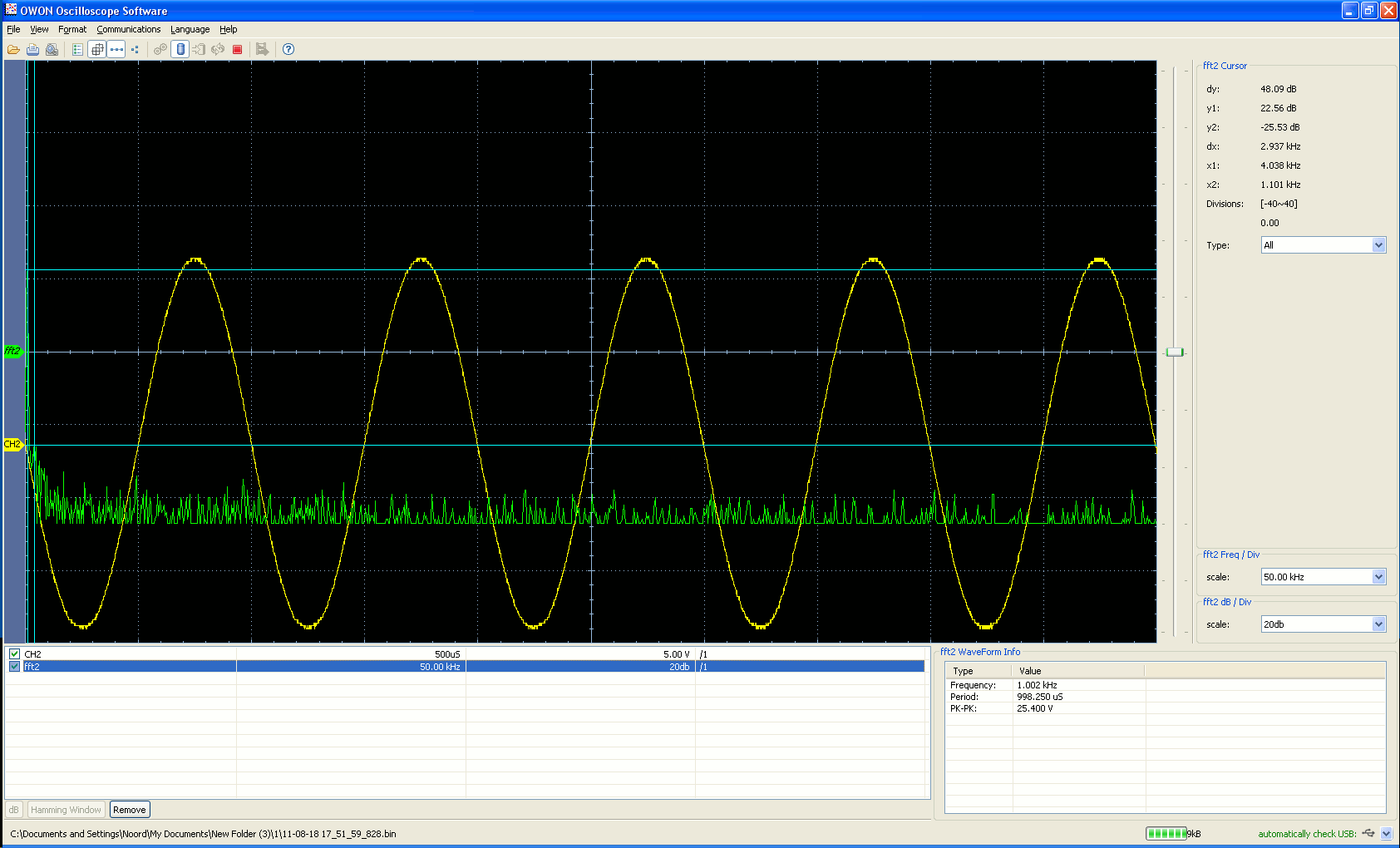Click the y2 -25.53 dB value
The image size is (1400, 848).
point(1280,127)
